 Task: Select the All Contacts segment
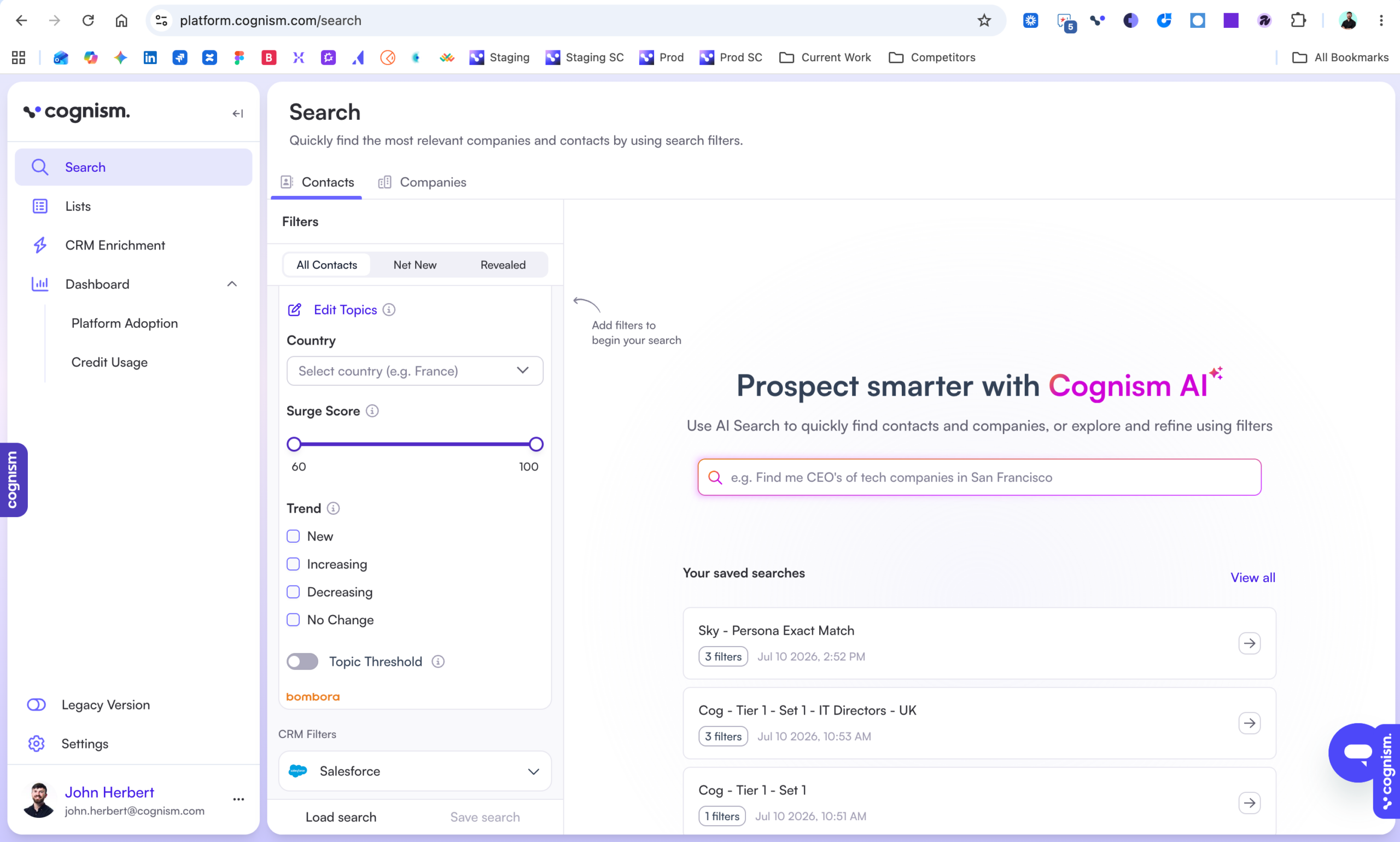326,265
